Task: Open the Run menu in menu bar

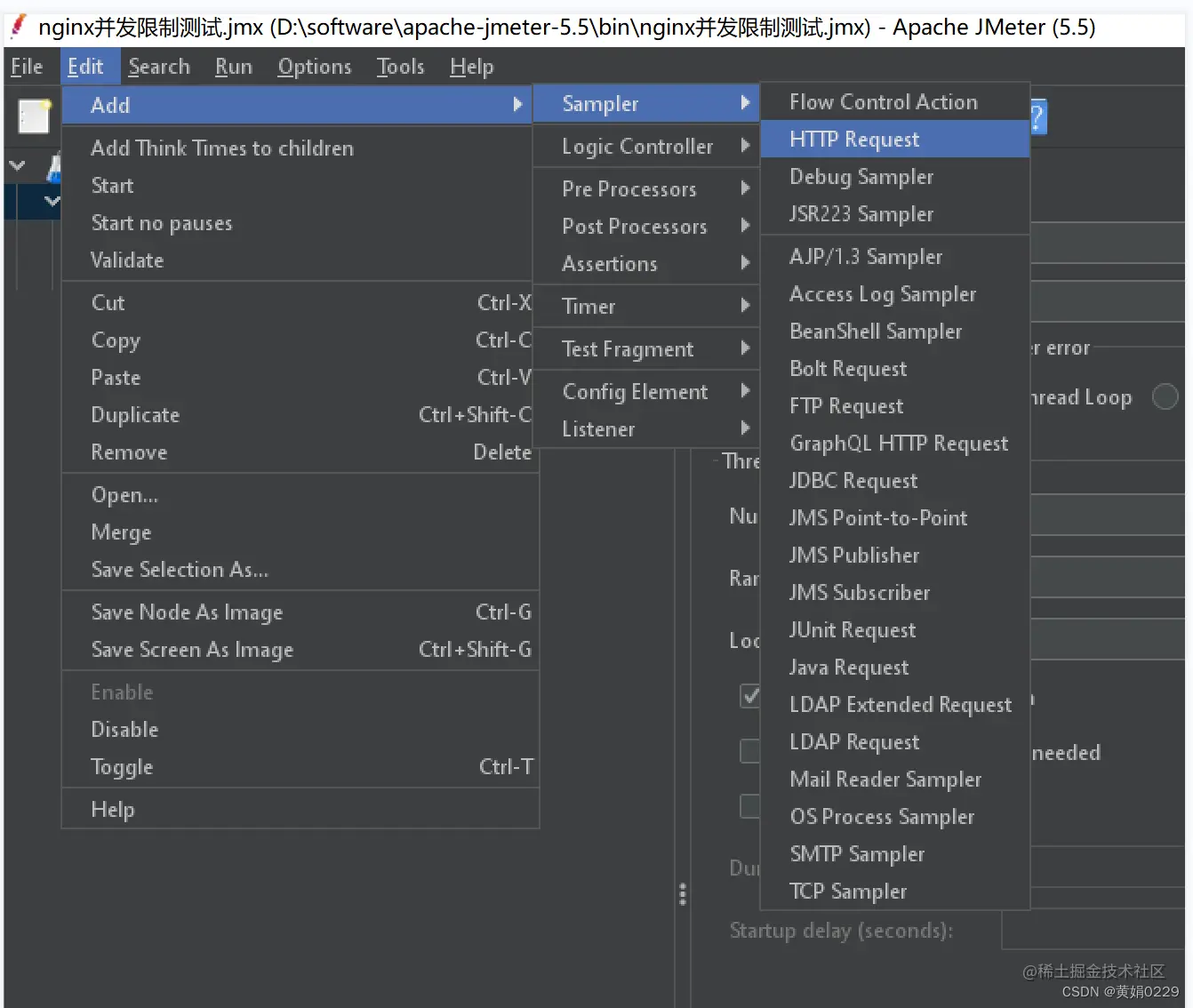Action: pyautogui.click(x=233, y=67)
